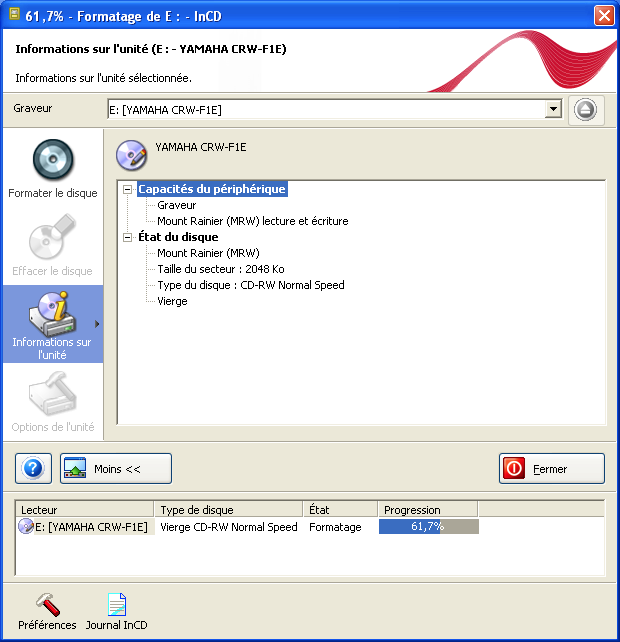The height and width of the screenshot is (642, 620).
Task: Collapse the Capacités du périphérique node
Action: (127, 189)
